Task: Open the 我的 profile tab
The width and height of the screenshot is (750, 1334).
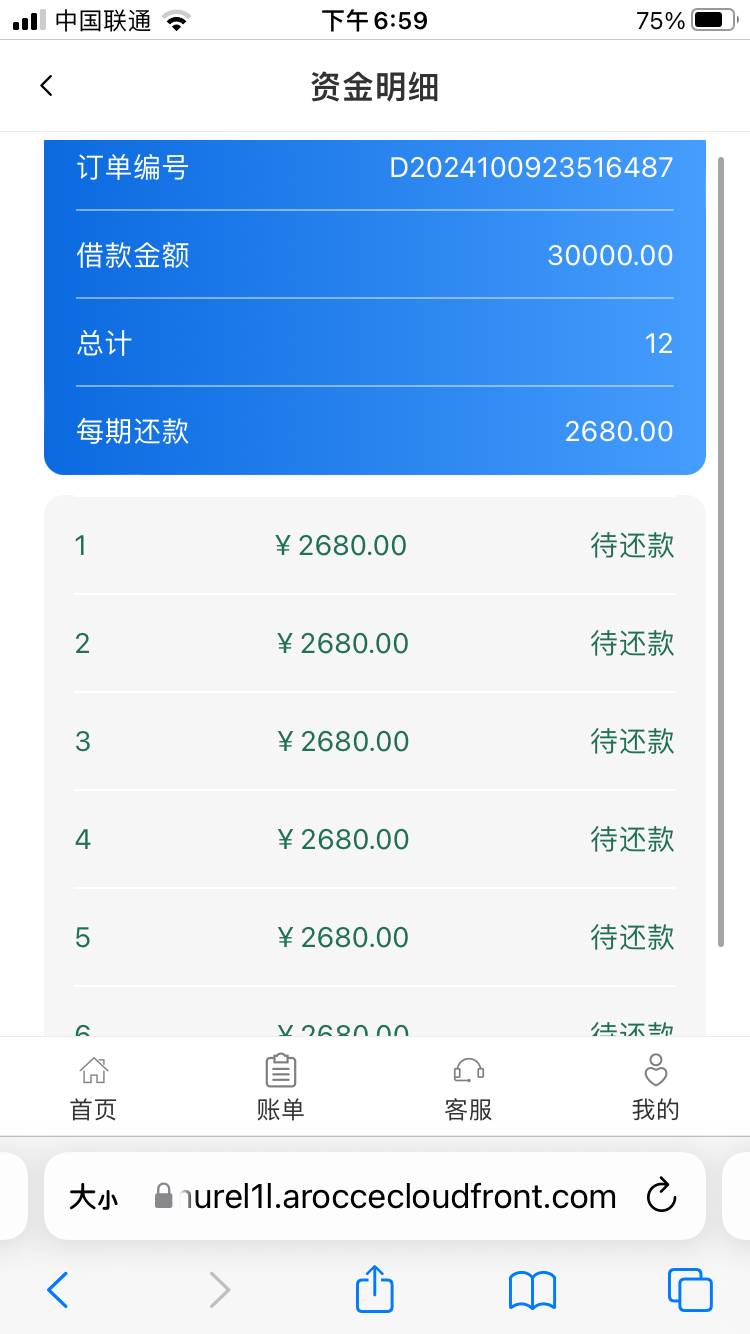Action: click(x=655, y=1088)
